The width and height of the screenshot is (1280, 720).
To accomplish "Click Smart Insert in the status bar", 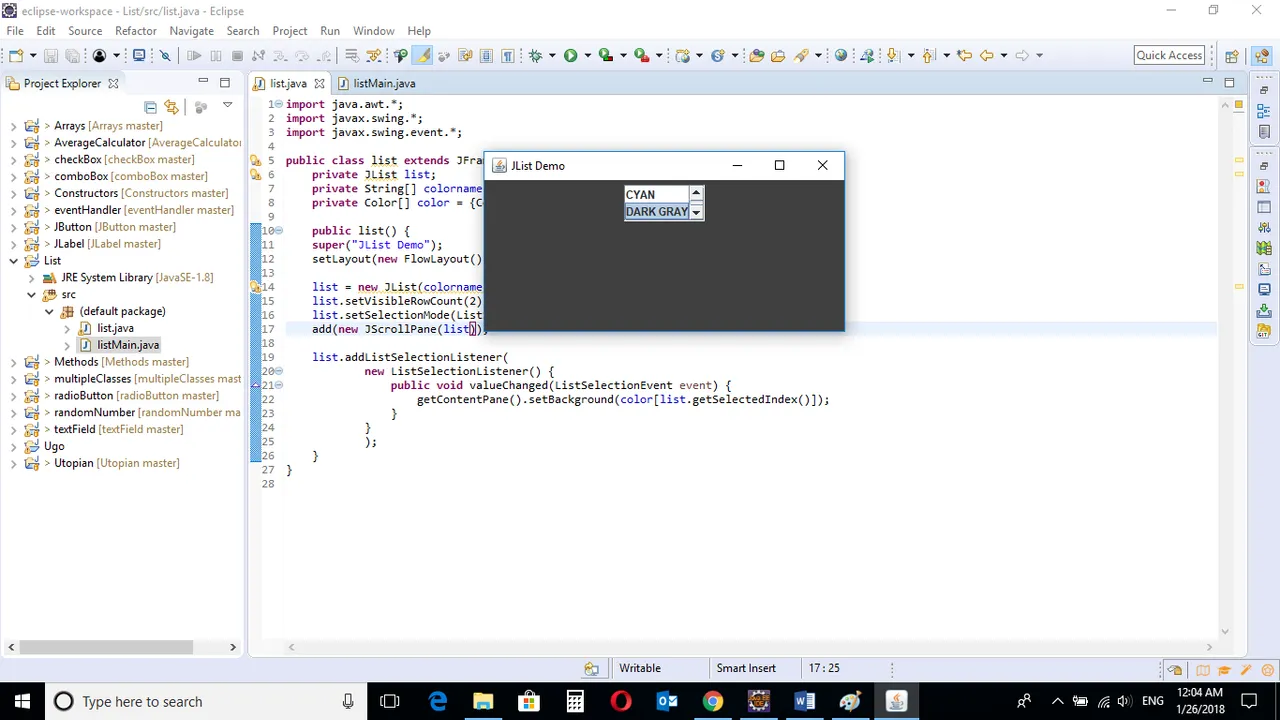I will click(746, 668).
